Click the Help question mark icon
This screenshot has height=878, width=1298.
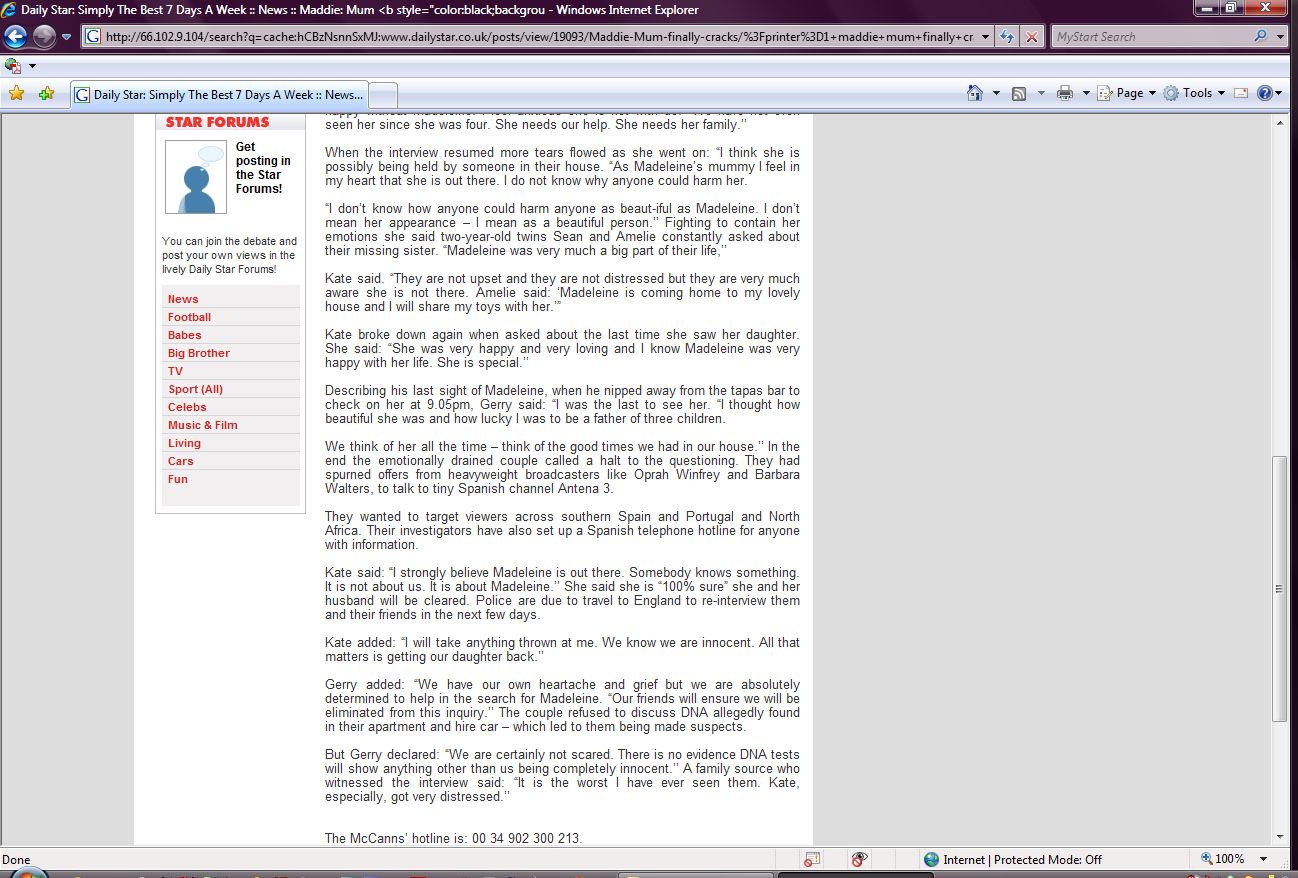pos(1265,93)
